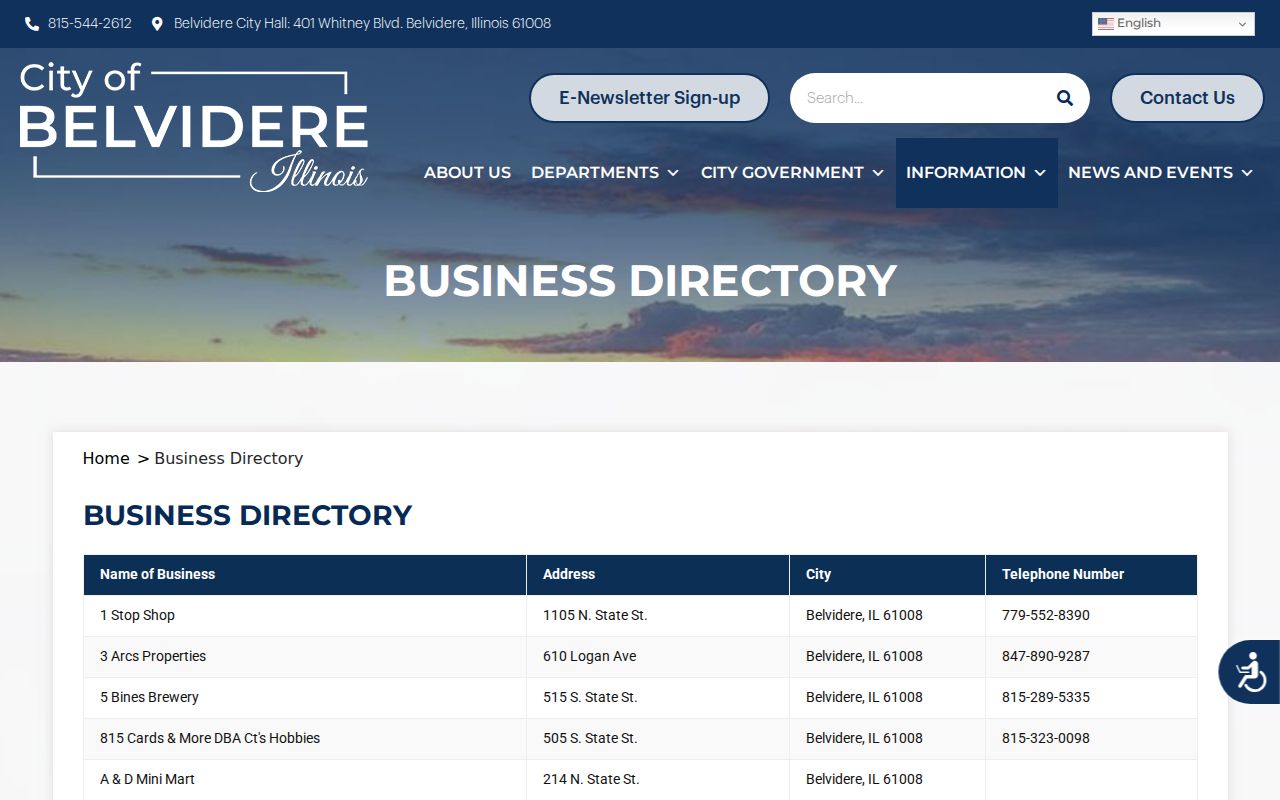Image resolution: width=1280 pixels, height=800 pixels.
Task: Open the accessibility wheelchair widget
Action: pos(1250,672)
